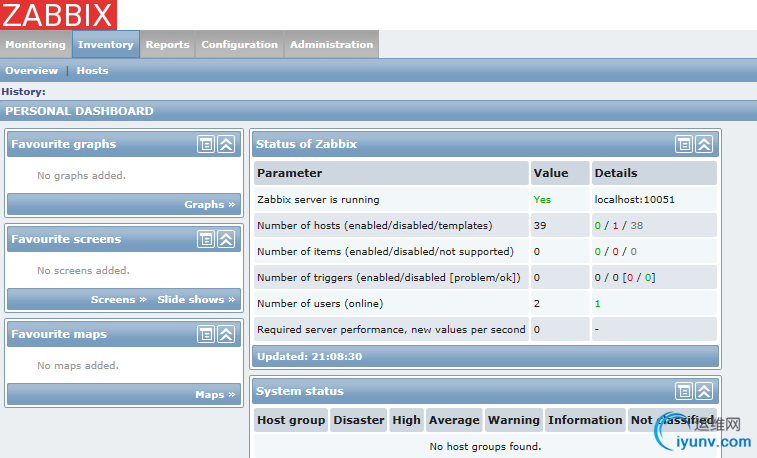Open Favourite maps widget menu icon
The height and width of the screenshot is (458, 757).
206,334
